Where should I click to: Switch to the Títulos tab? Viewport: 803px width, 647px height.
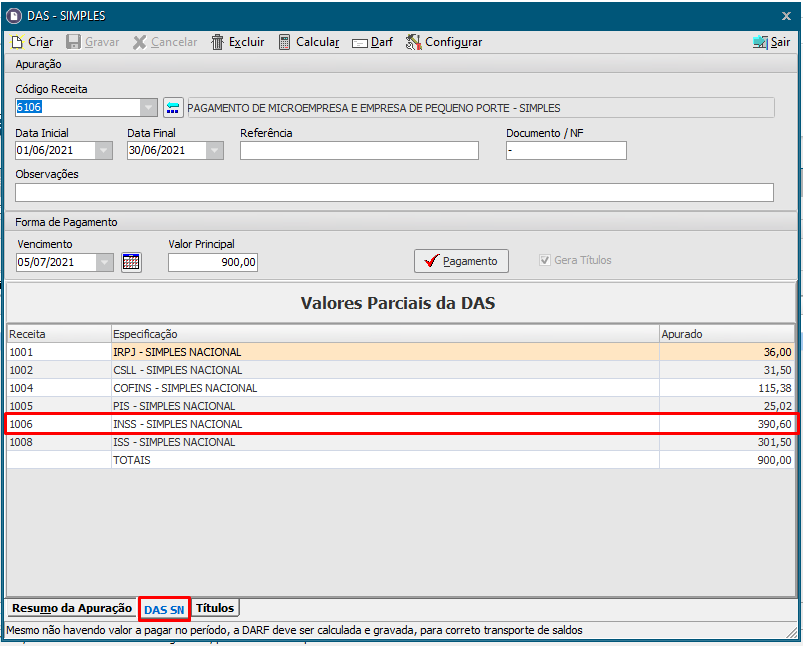[x=215, y=608]
